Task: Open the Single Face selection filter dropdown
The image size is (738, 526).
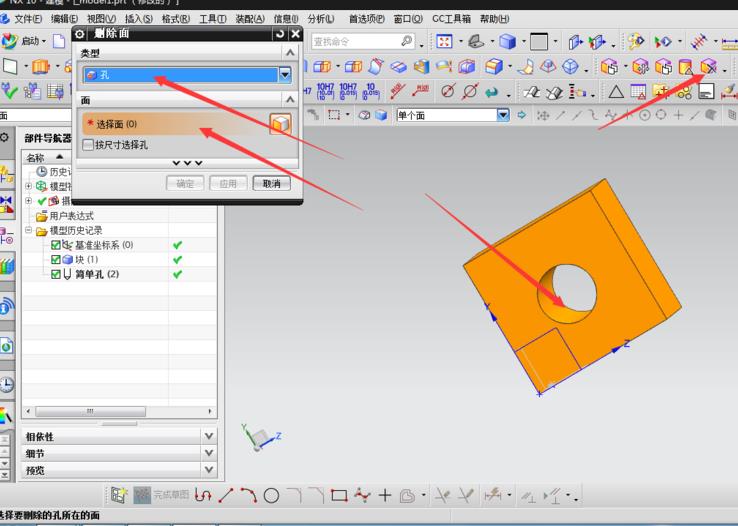Action: [x=503, y=115]
